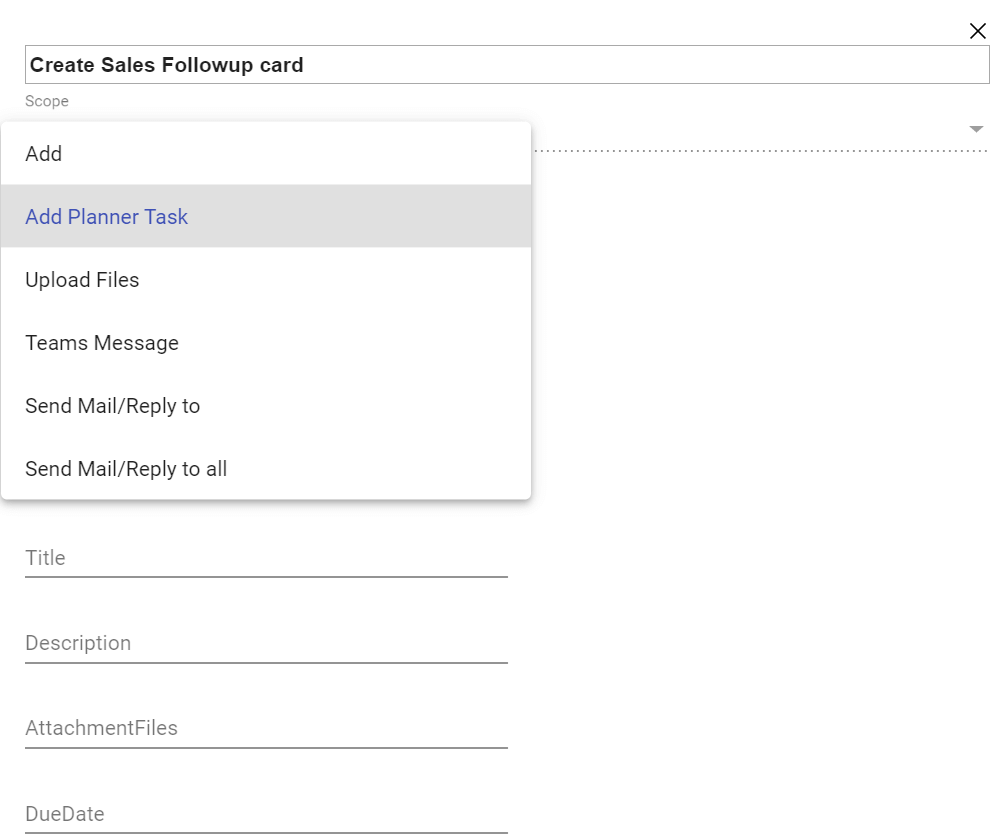Click the DueDate placeholder text
Screen dimensions: 997x840
click(x=65, y=814)
